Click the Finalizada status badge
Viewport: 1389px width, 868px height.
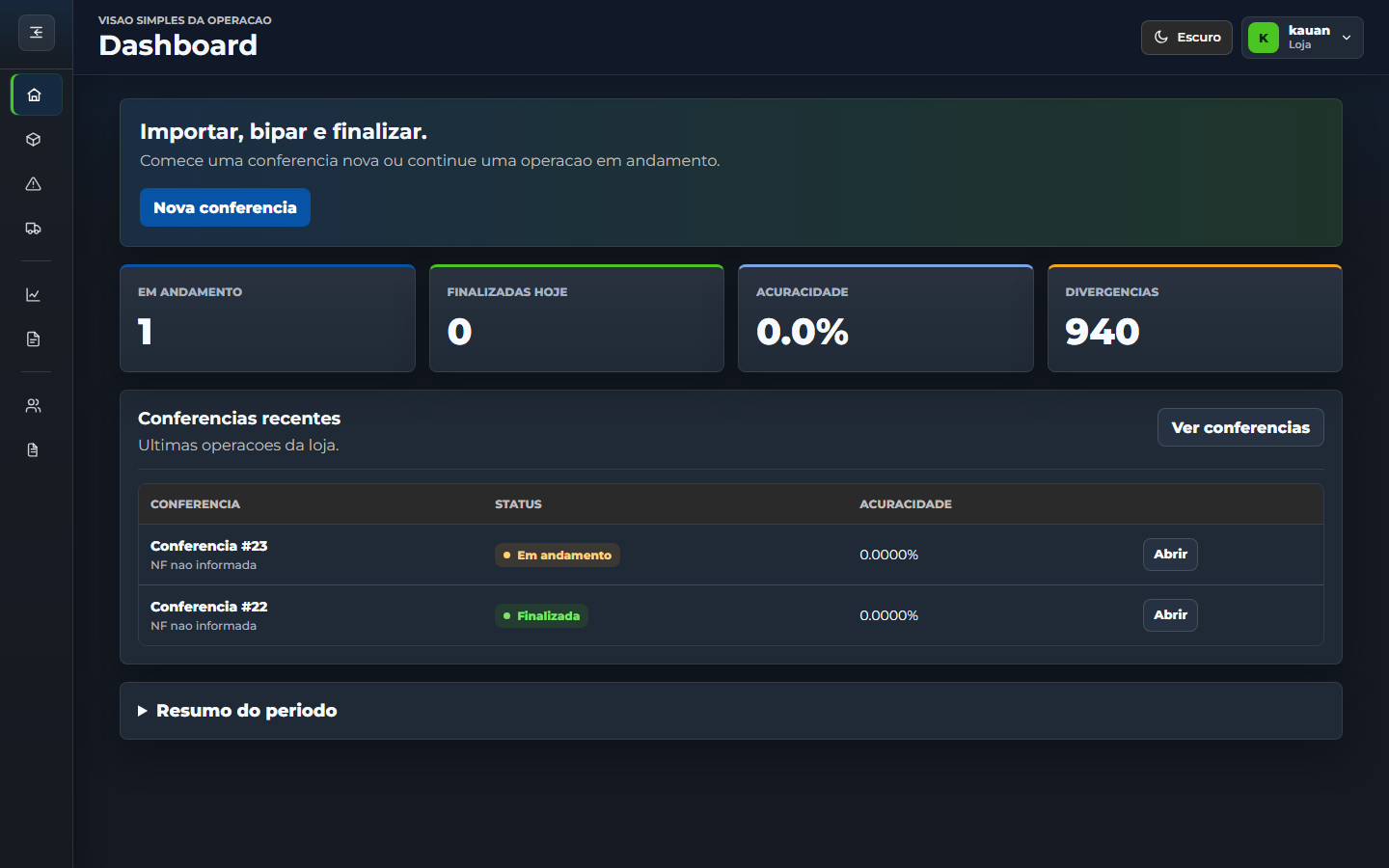(x=541, y=615)
